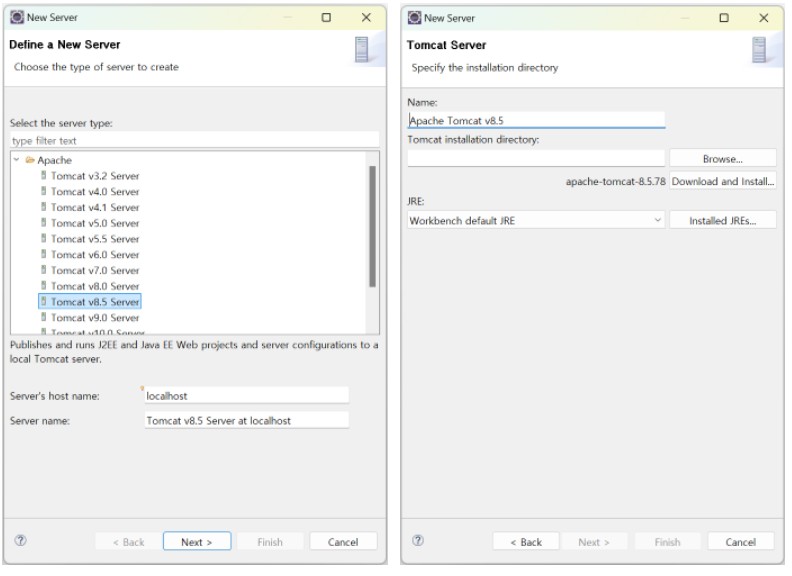
Task: Click the Apache folder icon
Action: pos(30,160)
